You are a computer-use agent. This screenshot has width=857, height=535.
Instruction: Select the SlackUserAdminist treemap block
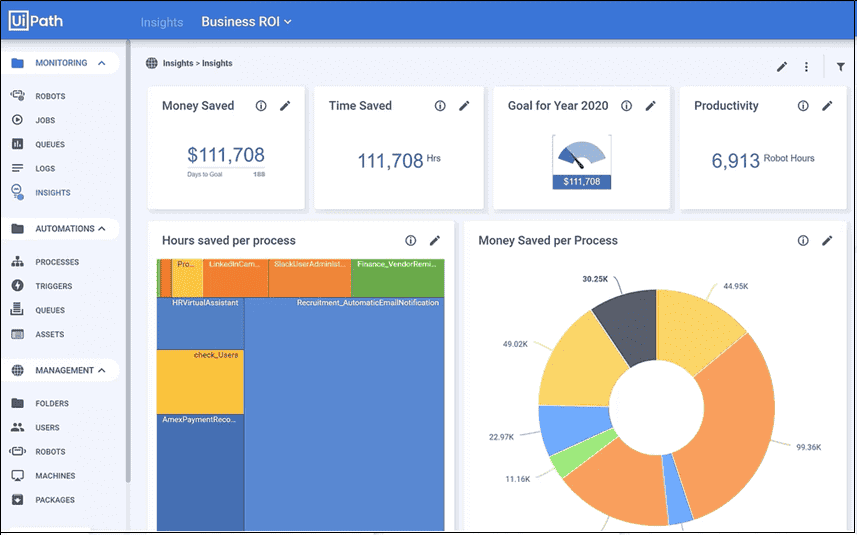pos(310,278)
